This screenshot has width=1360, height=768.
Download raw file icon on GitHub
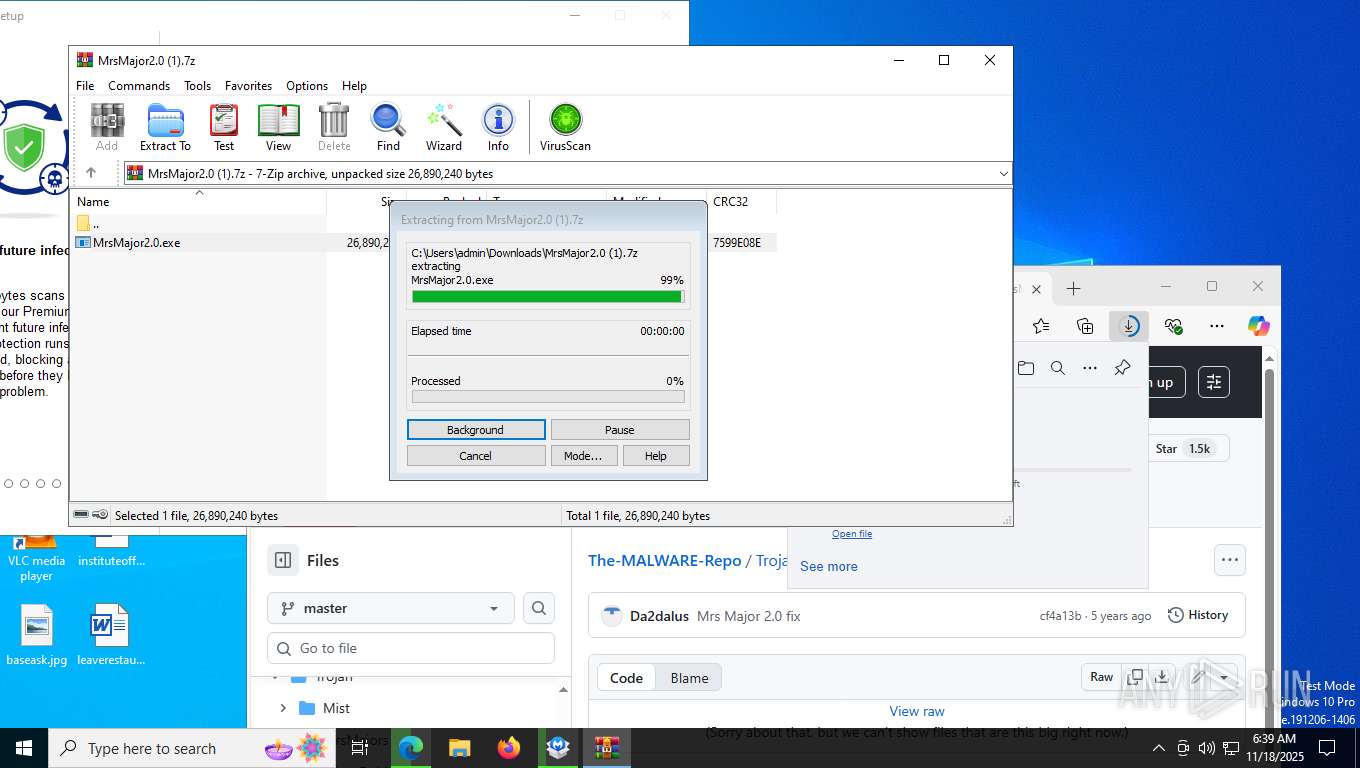point(1161,677)
